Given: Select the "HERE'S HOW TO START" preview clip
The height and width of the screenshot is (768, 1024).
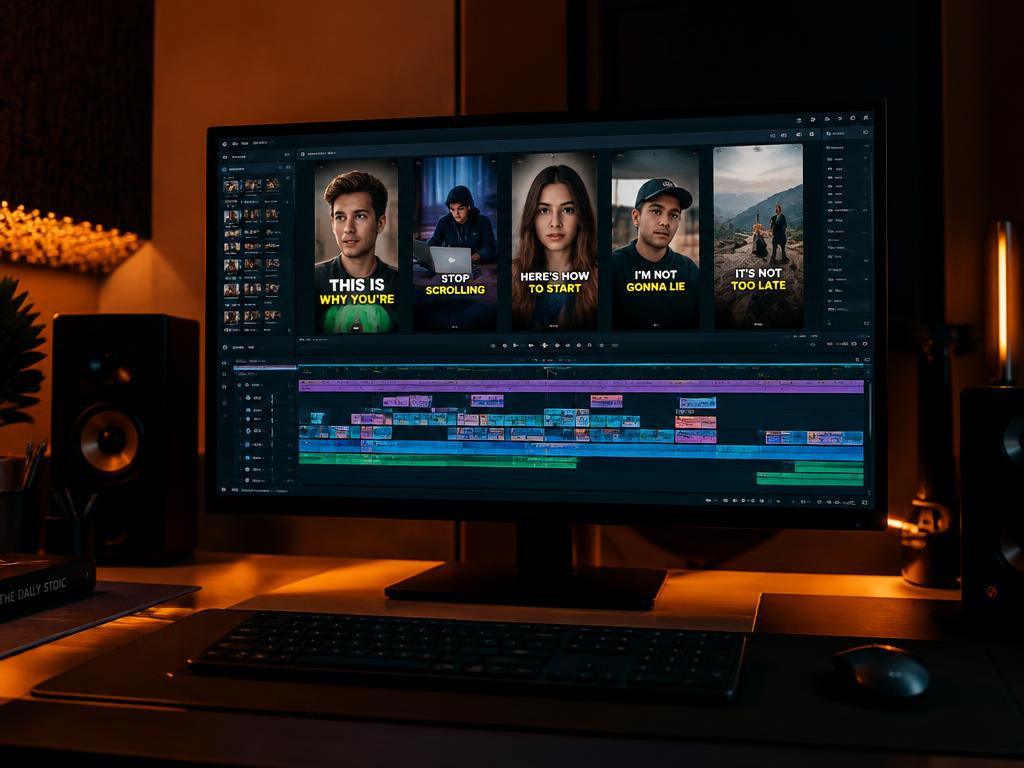Looking at the screenshot, I should point(554,241).
